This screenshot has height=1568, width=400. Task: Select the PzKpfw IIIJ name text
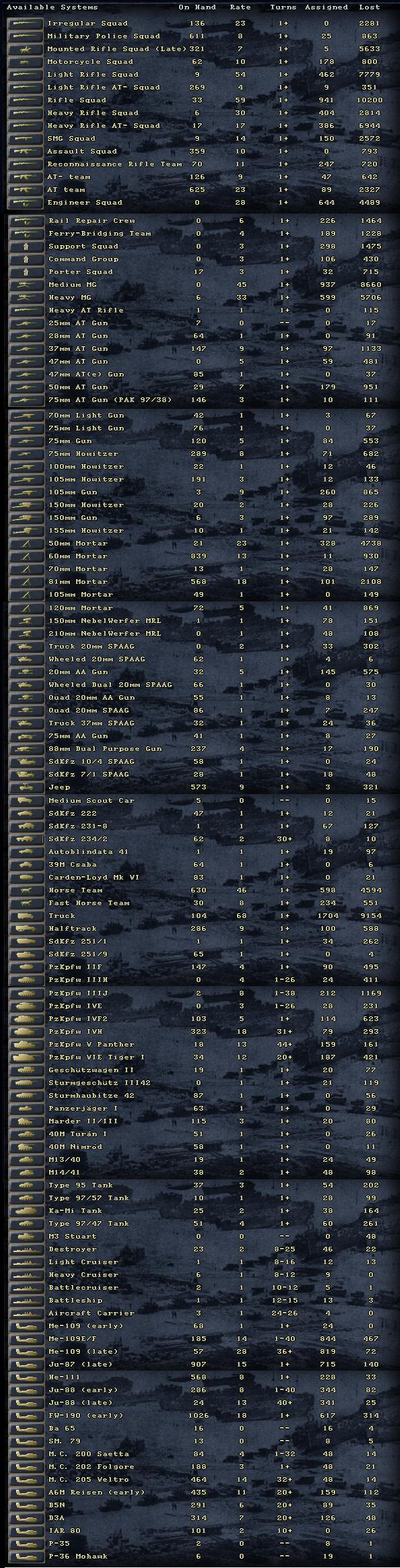78,993
